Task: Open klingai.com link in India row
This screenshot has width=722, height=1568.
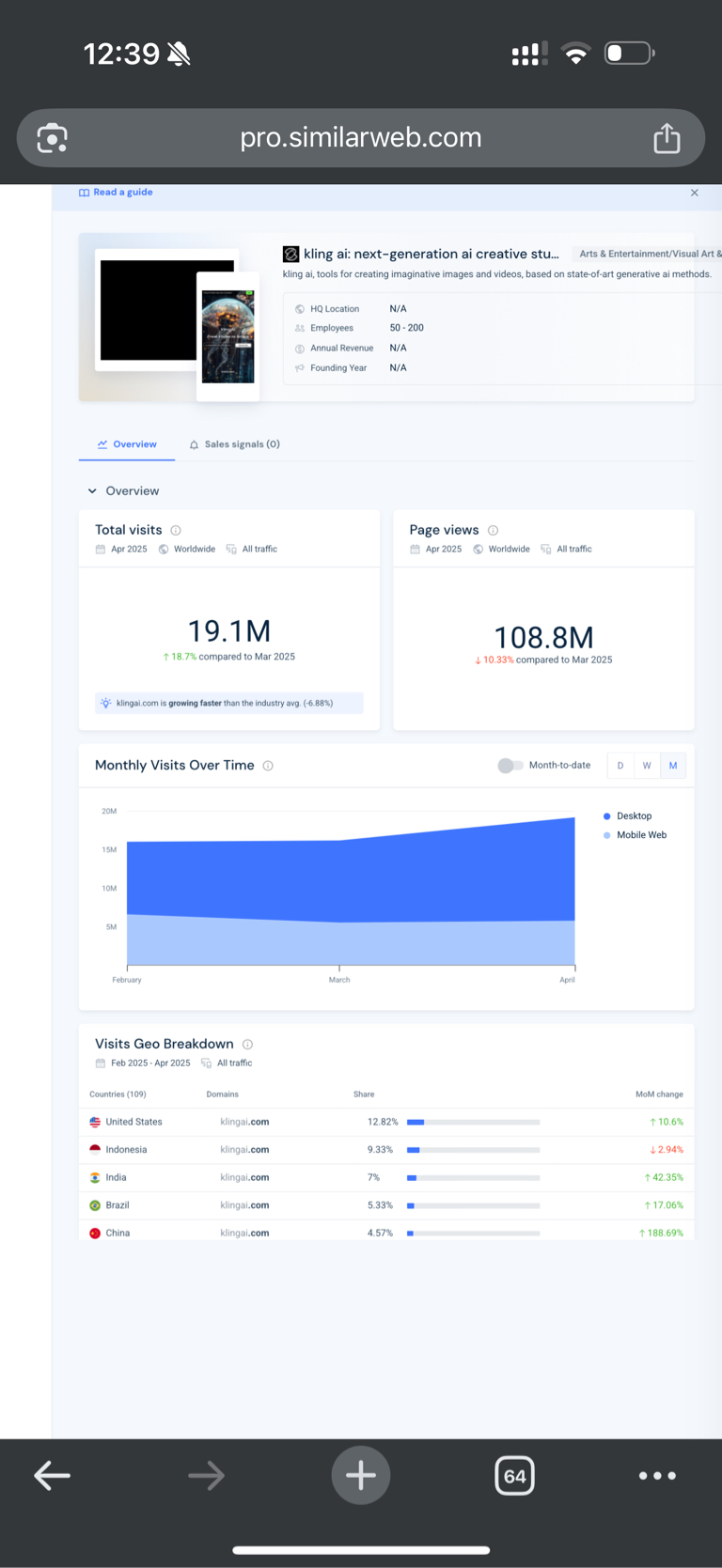Action: 244,1177
